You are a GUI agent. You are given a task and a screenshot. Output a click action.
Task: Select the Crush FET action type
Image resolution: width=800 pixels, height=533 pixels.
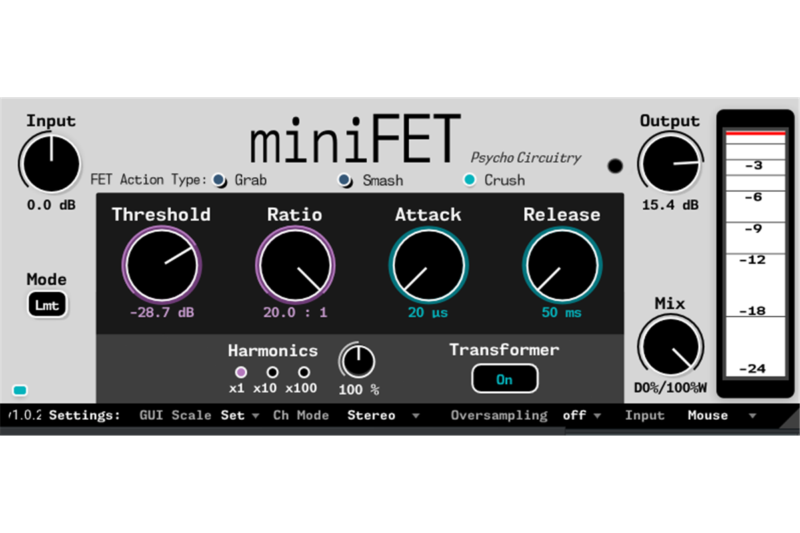pyautogui.click(x=469, y=180)
